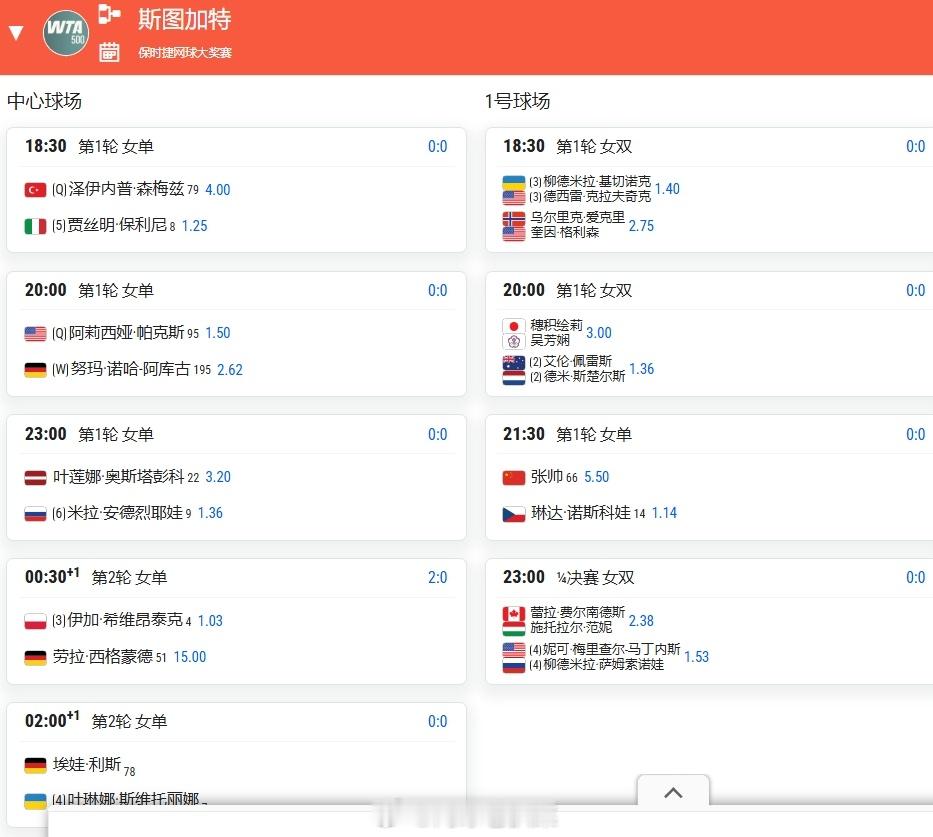This screenshot has width=933, height=837.
Task: Click Italy flag next to 贾丝明·保利尼
Action: tap(35, 226)
